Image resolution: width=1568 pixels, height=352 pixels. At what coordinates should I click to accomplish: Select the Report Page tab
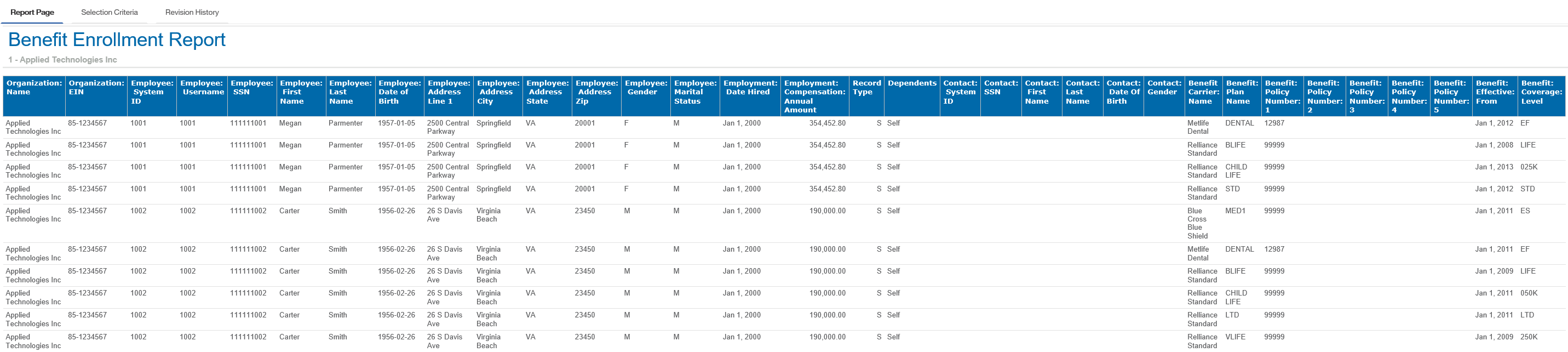[32, 12]
